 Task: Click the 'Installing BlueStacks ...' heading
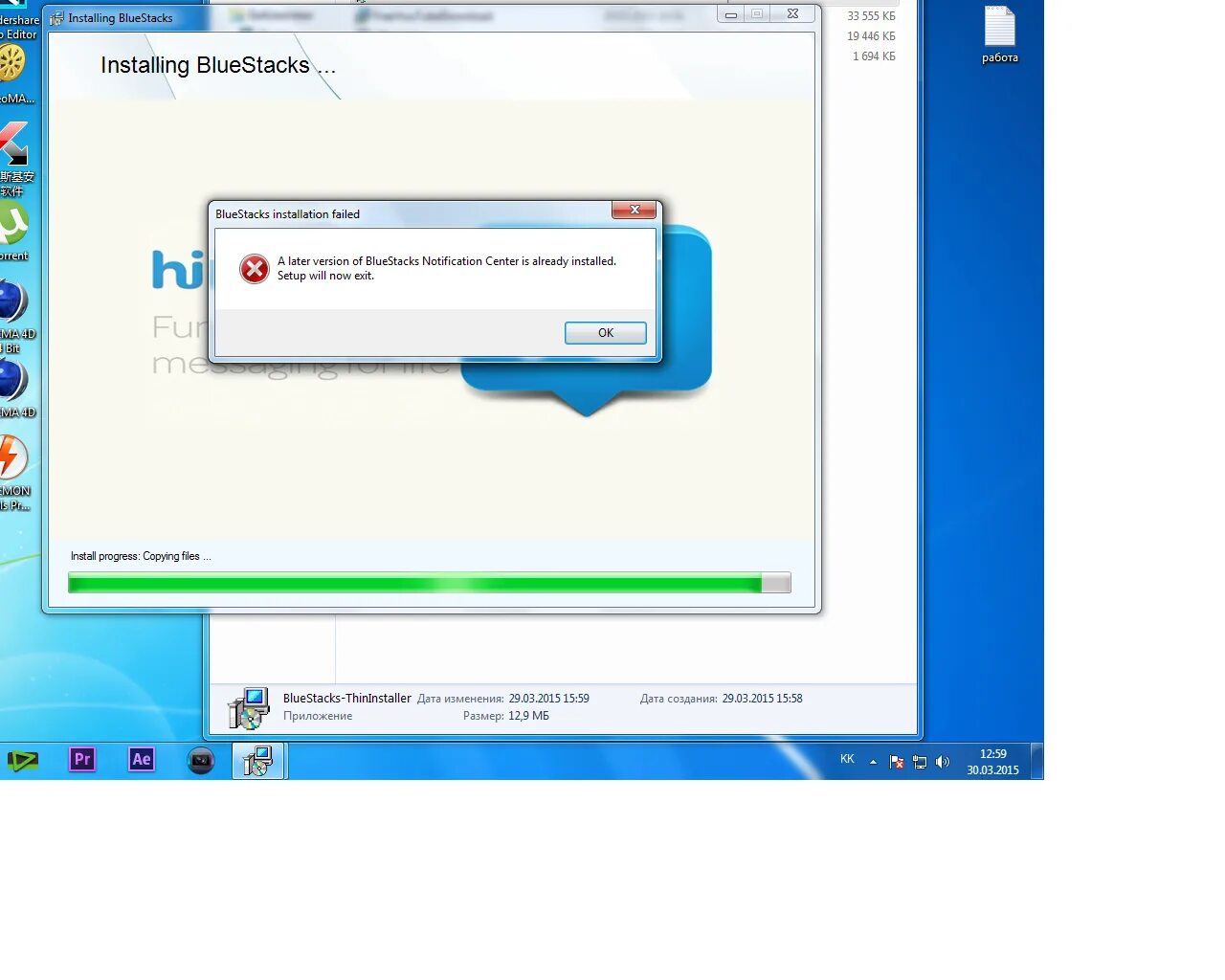218,65
